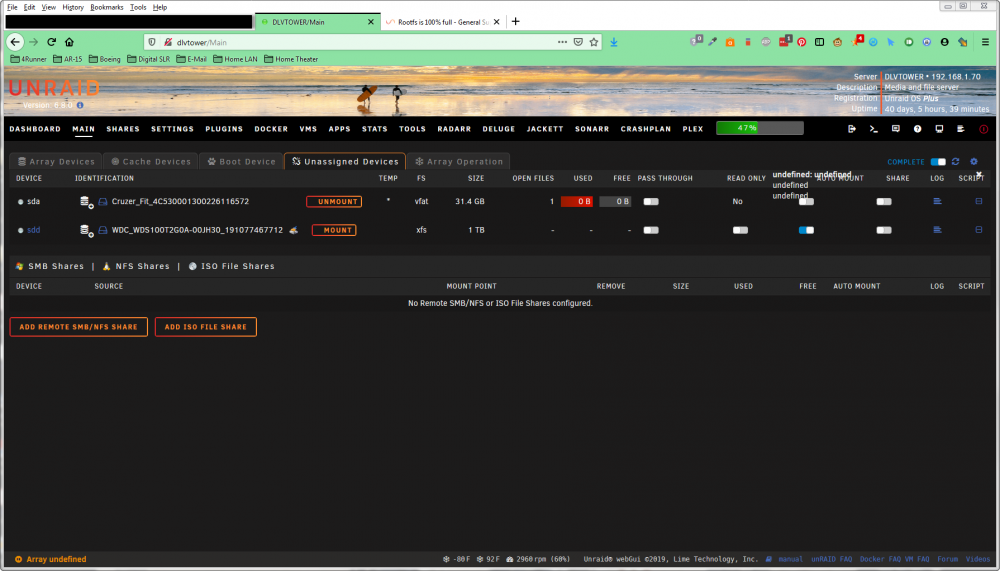Toggle Share for sda Cruzer Fit
Image resolution: width=1000 pixels, height=571 pixels.
(x=883, y=202)
